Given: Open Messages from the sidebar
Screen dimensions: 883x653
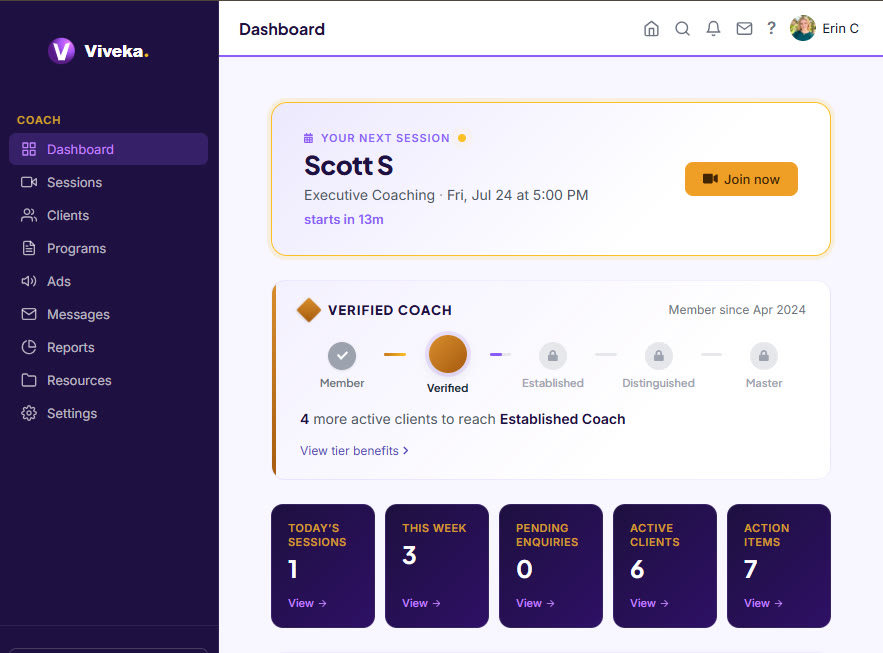Looking at the screenshot, I should [108, 314].
